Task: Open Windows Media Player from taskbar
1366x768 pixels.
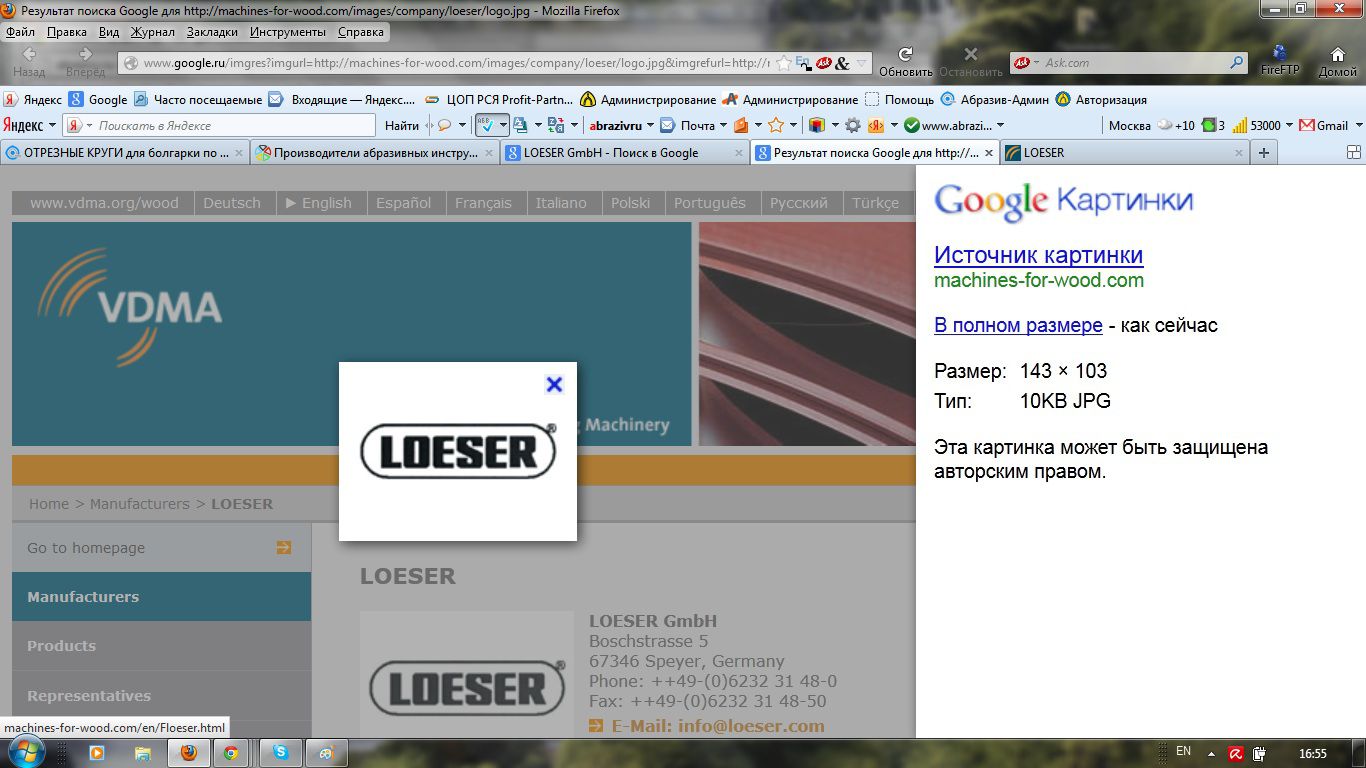Action: click(97, 752)
